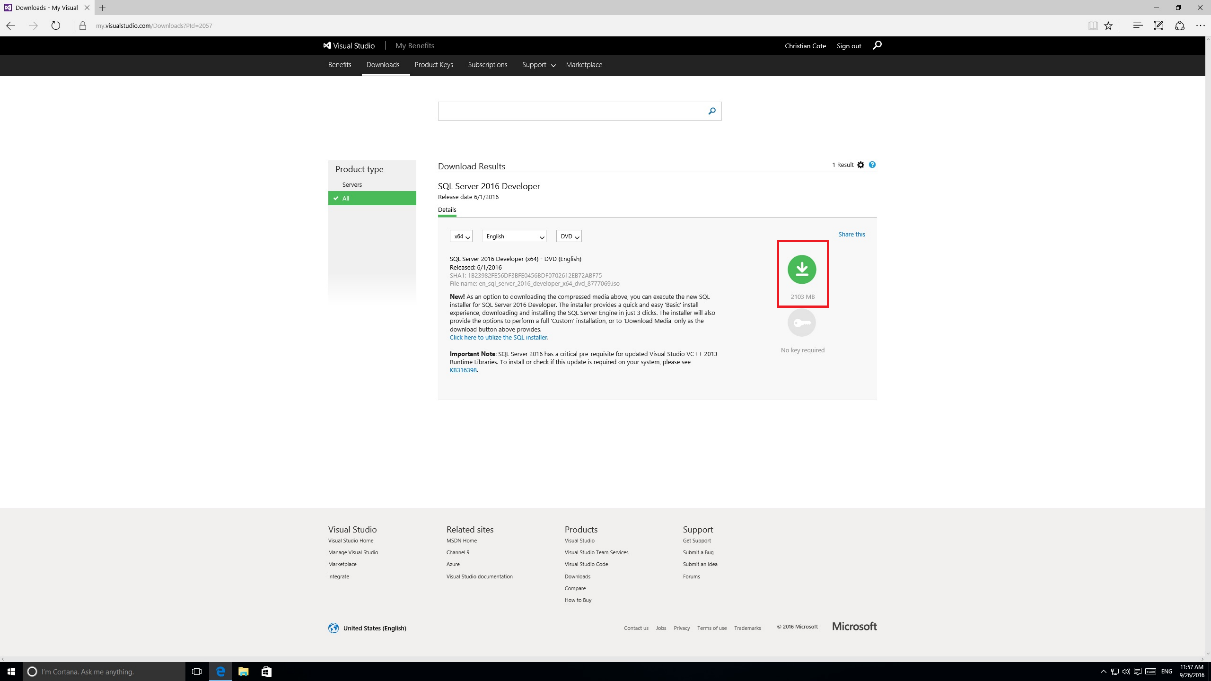
Task: Click the green download button
Action: pos(802,268)
